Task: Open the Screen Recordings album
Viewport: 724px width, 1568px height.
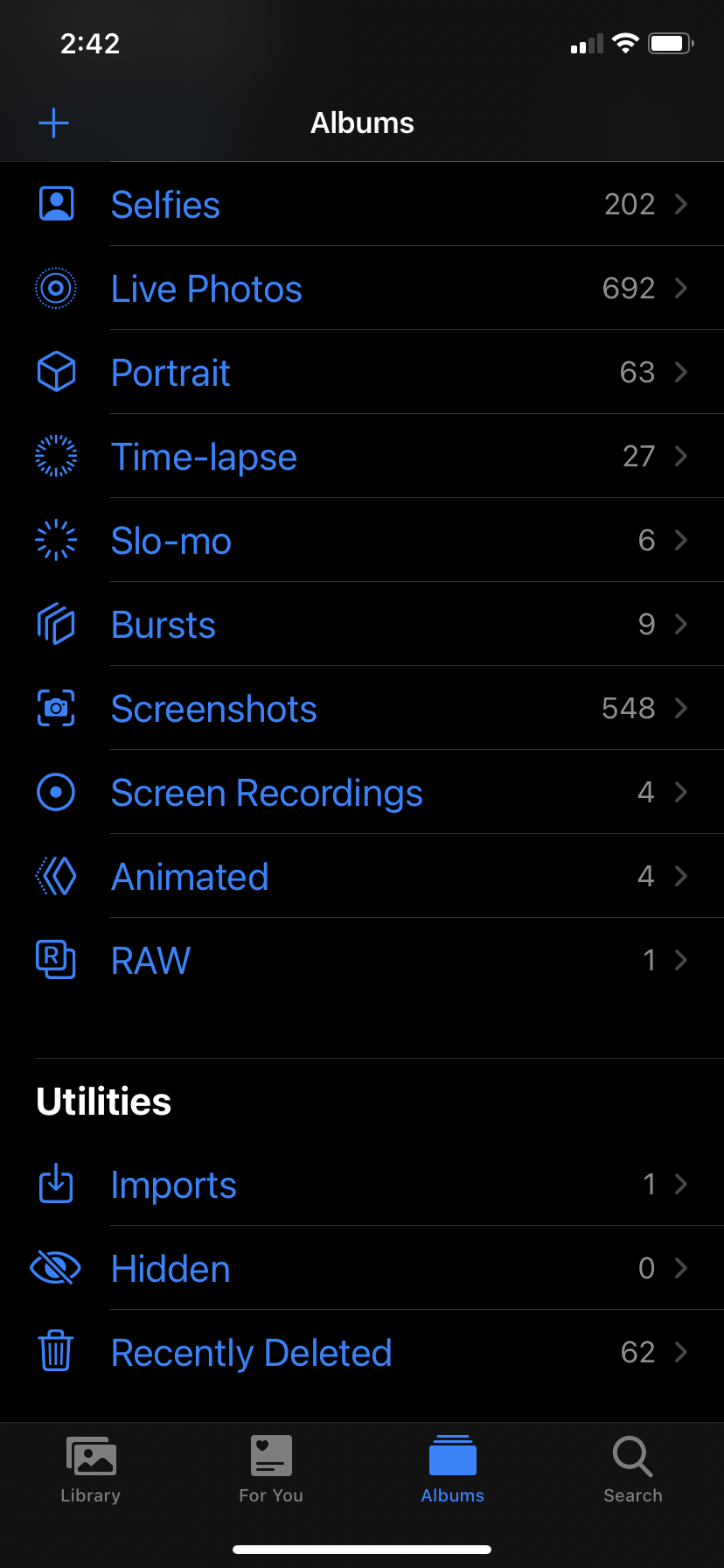Action: (267, 793)
